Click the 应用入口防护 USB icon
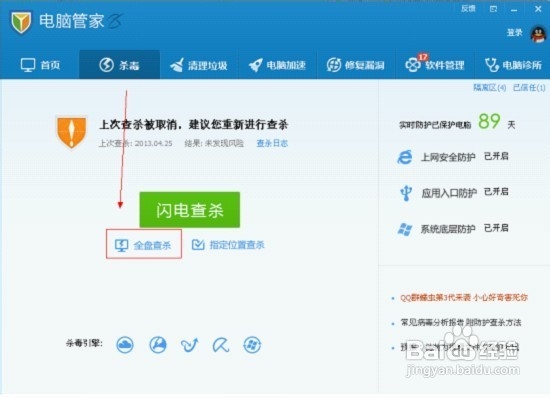This screenshot has height=398, width=550. coord(406,193)
